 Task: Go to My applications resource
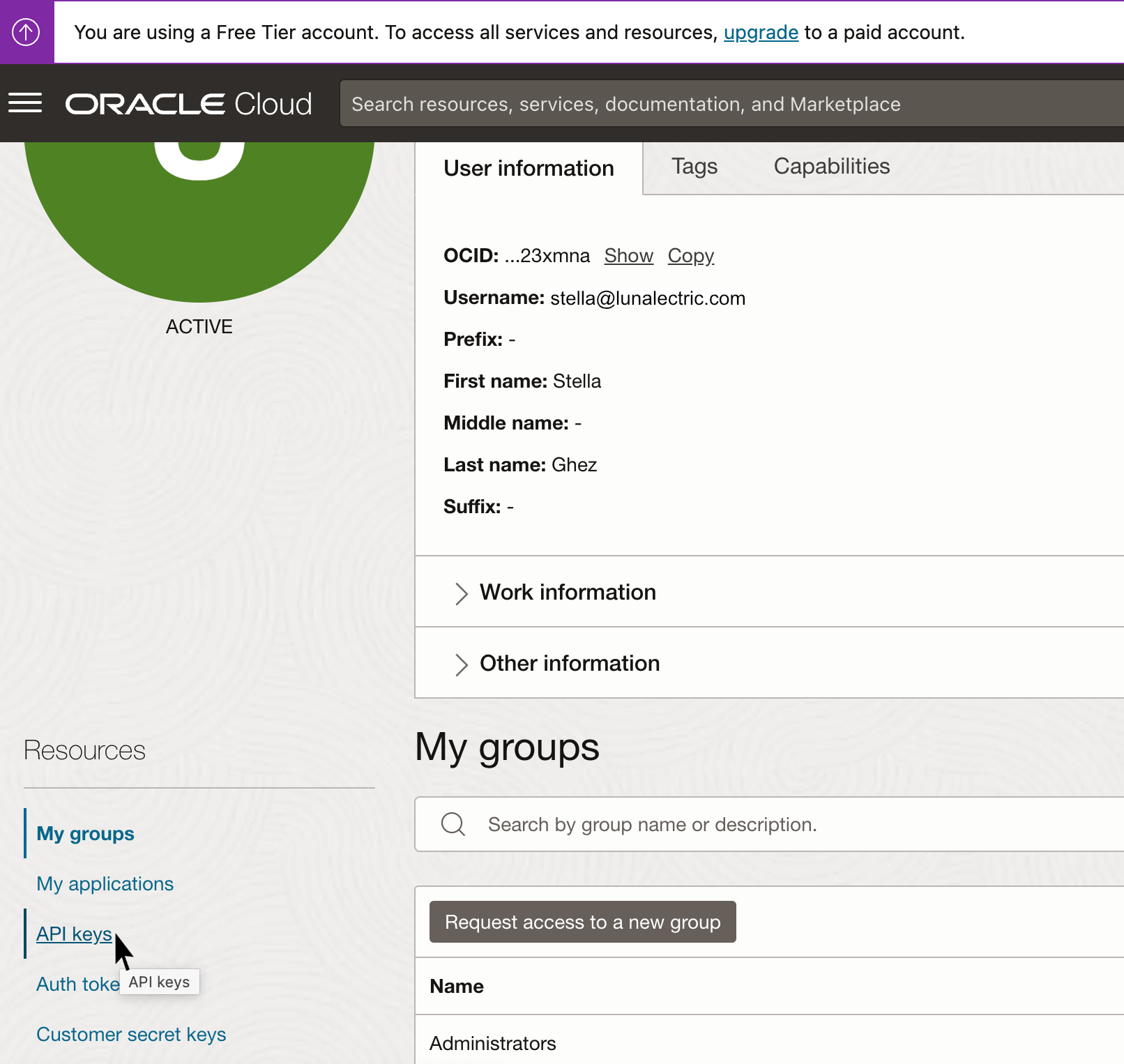click(x=105, y=883)
